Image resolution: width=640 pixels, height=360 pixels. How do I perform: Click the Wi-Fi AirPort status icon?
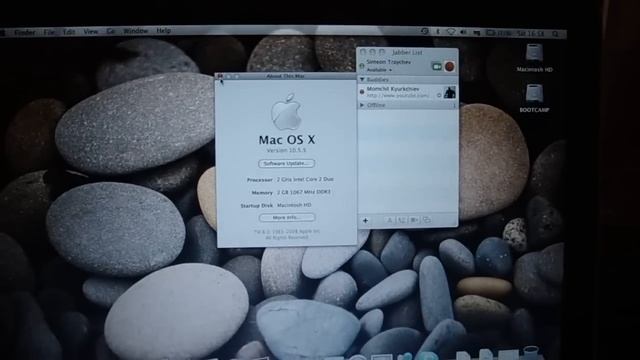point(451,31)
